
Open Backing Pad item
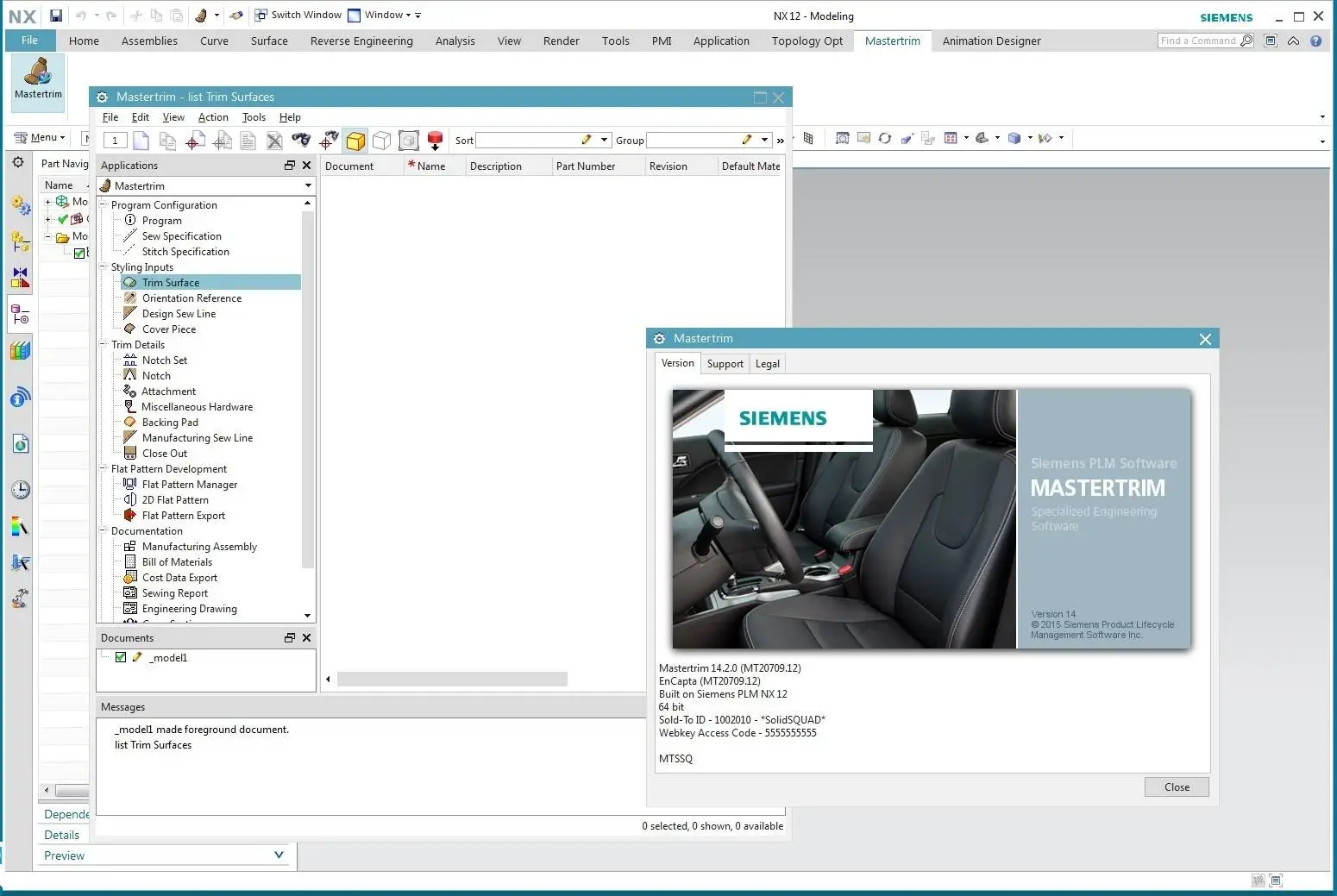pos(170,423)
